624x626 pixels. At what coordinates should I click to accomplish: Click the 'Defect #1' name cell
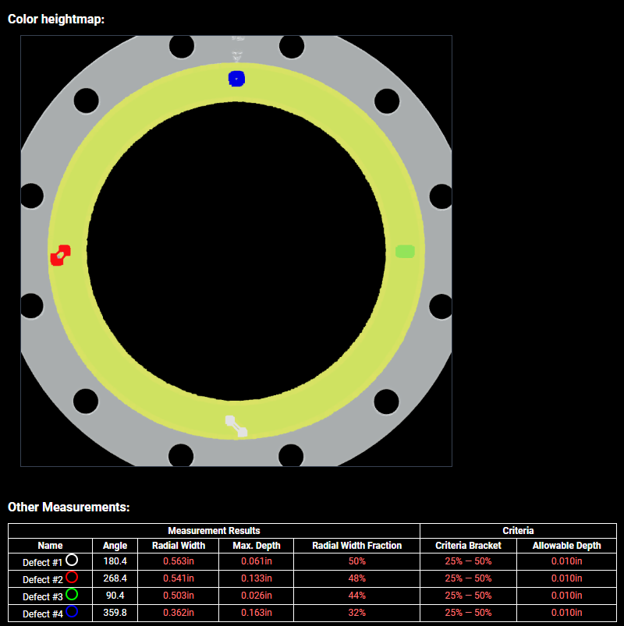coord(50,562)
